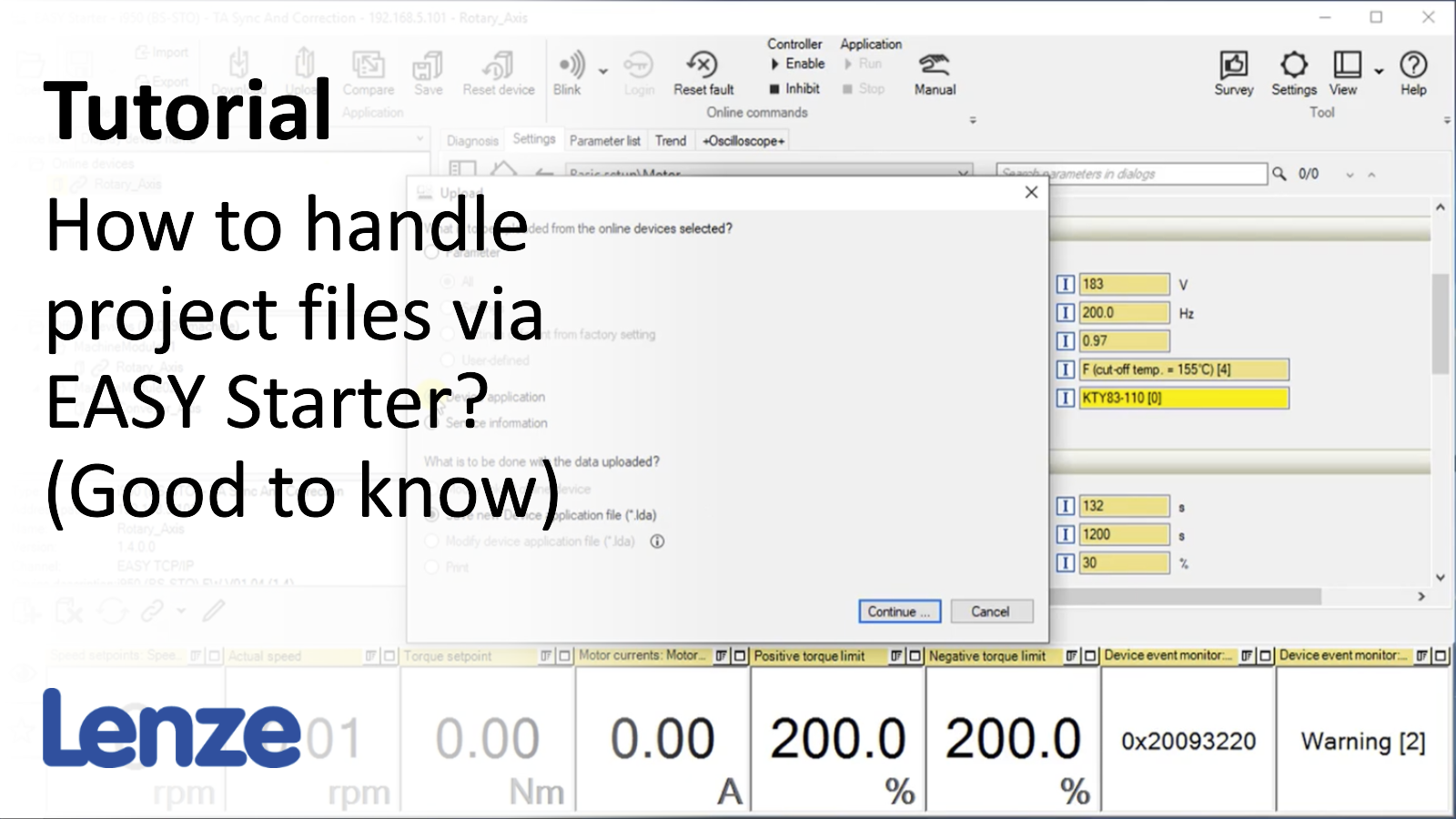Click the Survey toolbar icon

point(1233,65)
